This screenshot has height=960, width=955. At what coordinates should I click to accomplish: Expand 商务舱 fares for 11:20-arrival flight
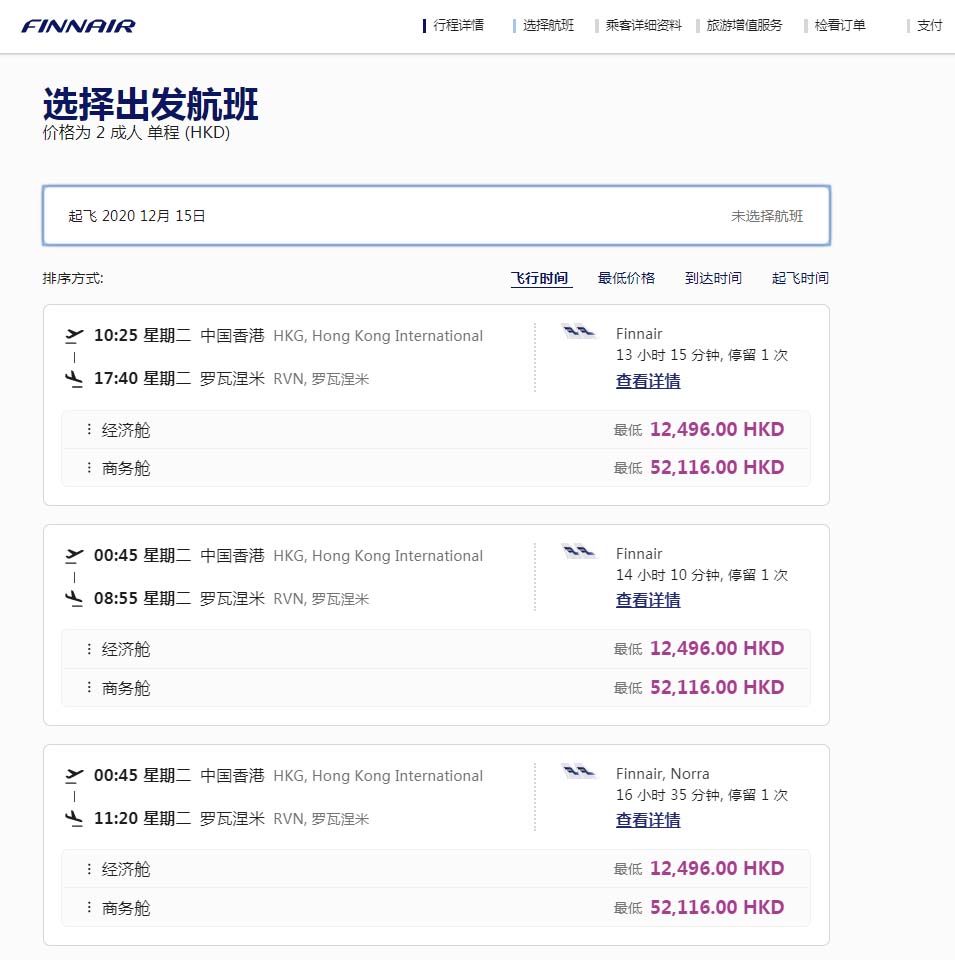coord(436,907)
